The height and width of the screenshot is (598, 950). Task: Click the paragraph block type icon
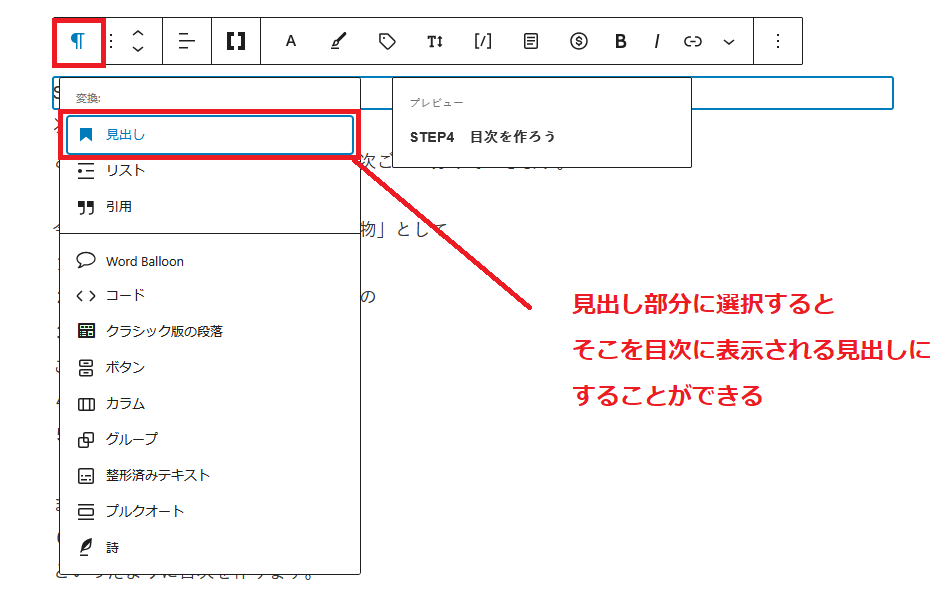(x=78, y=41)
